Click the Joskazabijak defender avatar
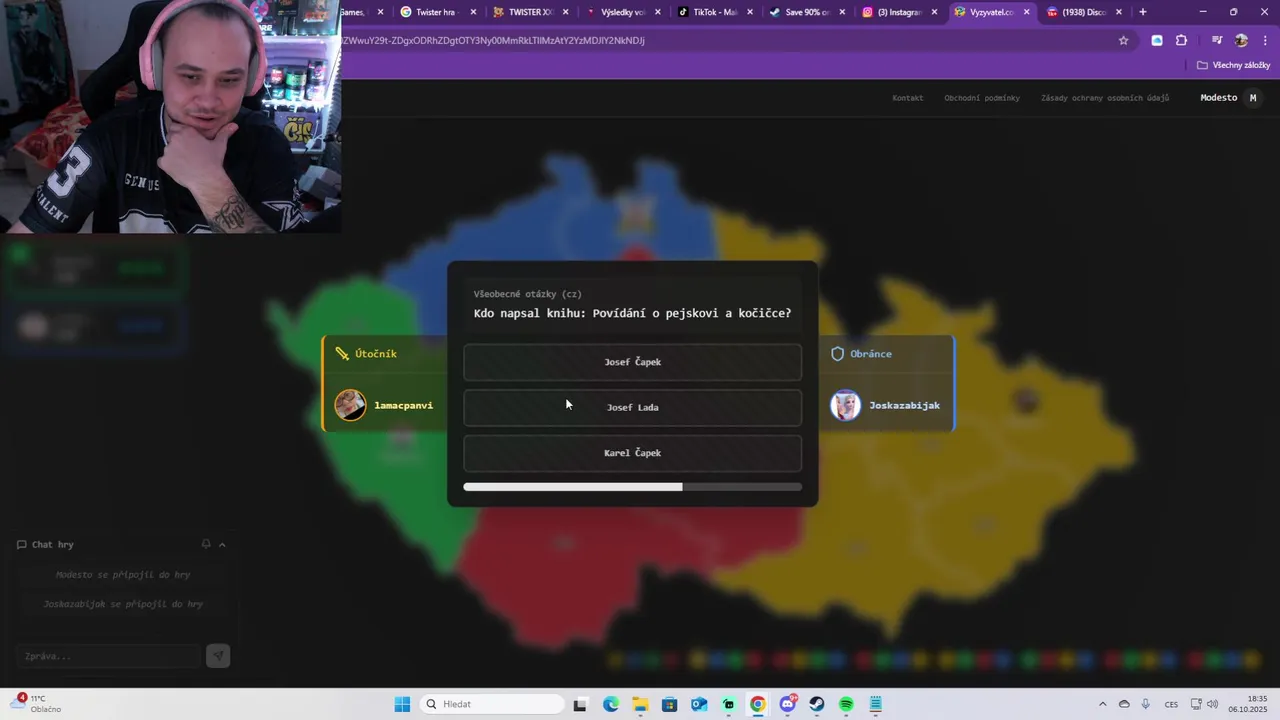 pyautogui.click(x=846, y=405)
